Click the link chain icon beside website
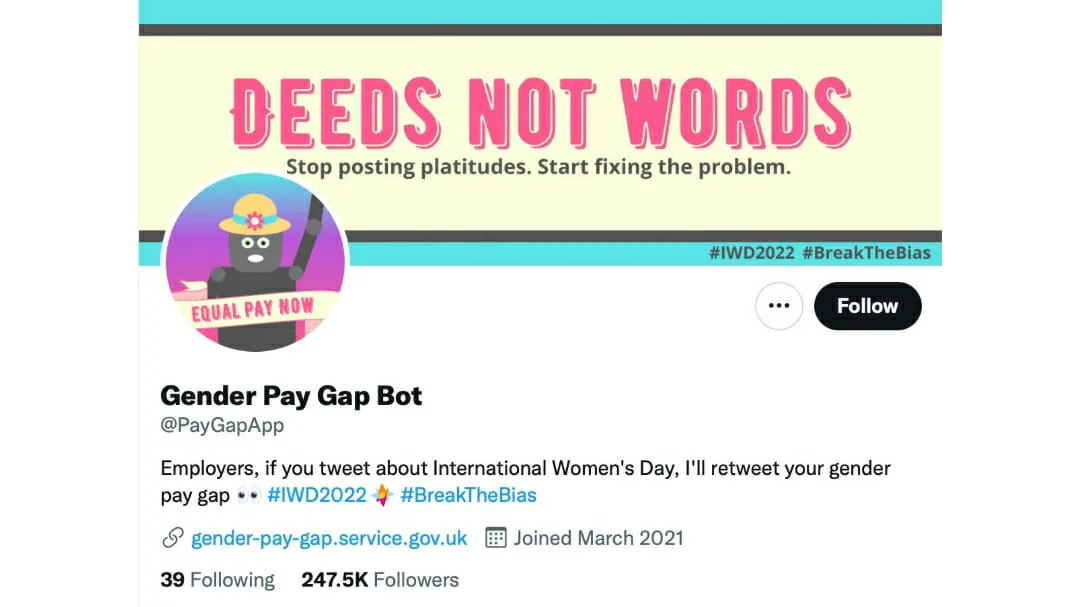 tap(172, 537)
